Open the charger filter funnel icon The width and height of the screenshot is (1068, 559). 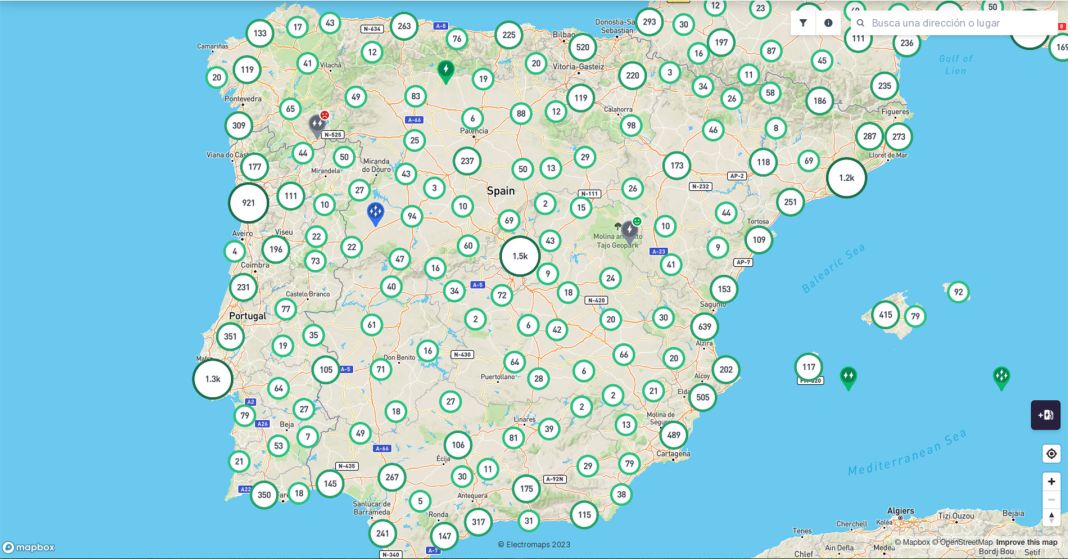[803, 23]
